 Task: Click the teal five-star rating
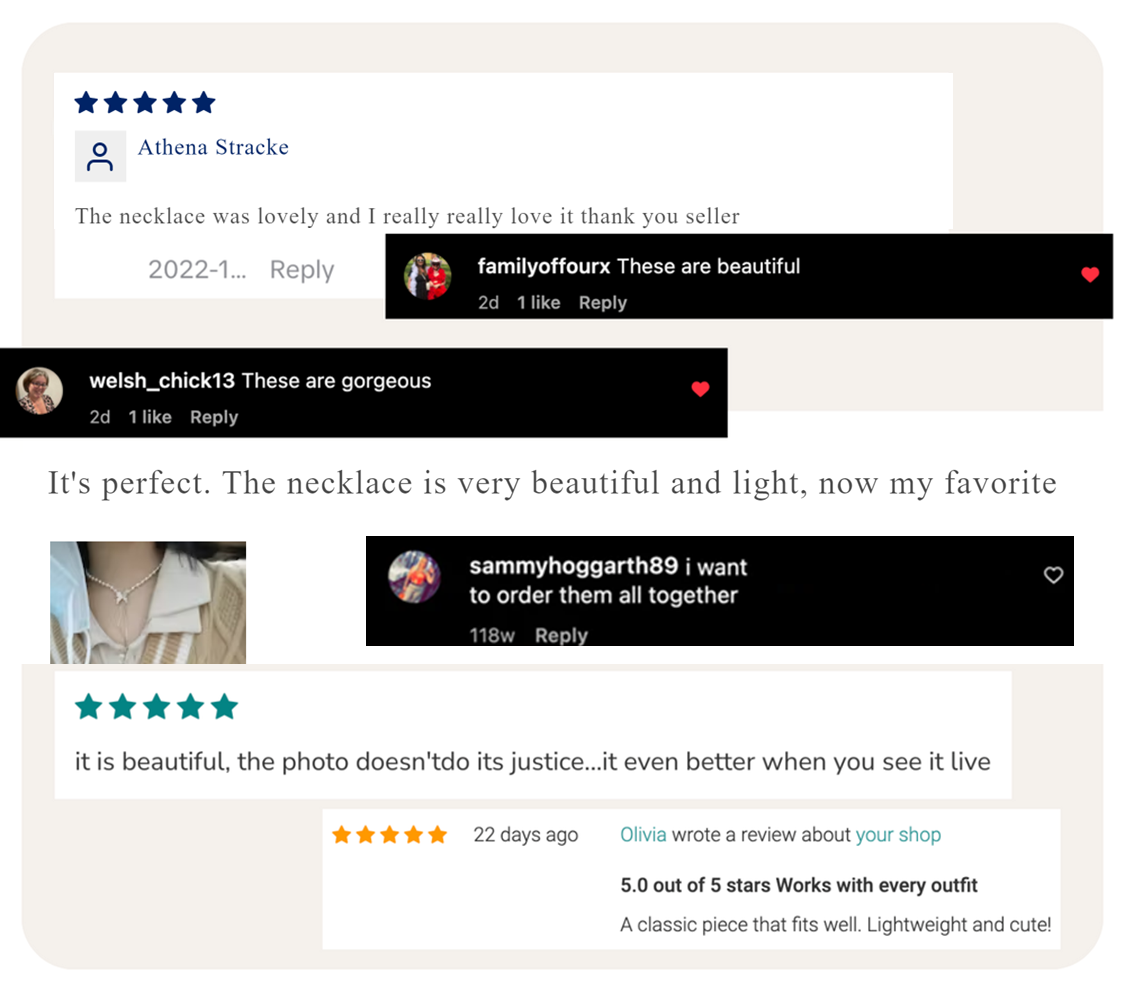[x=156, y=707]
